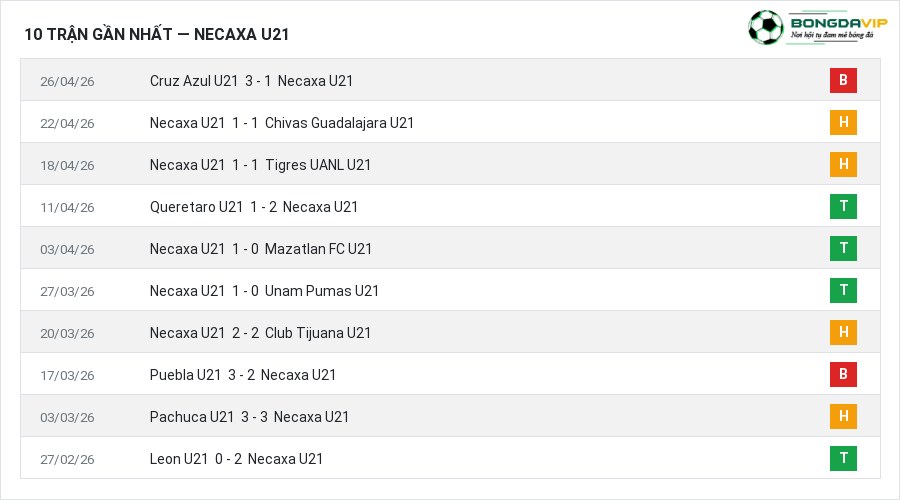900x500 pixels.
Task: Click the green T badge for Mazatlan FC match
Action: click(x=843, y=248)
